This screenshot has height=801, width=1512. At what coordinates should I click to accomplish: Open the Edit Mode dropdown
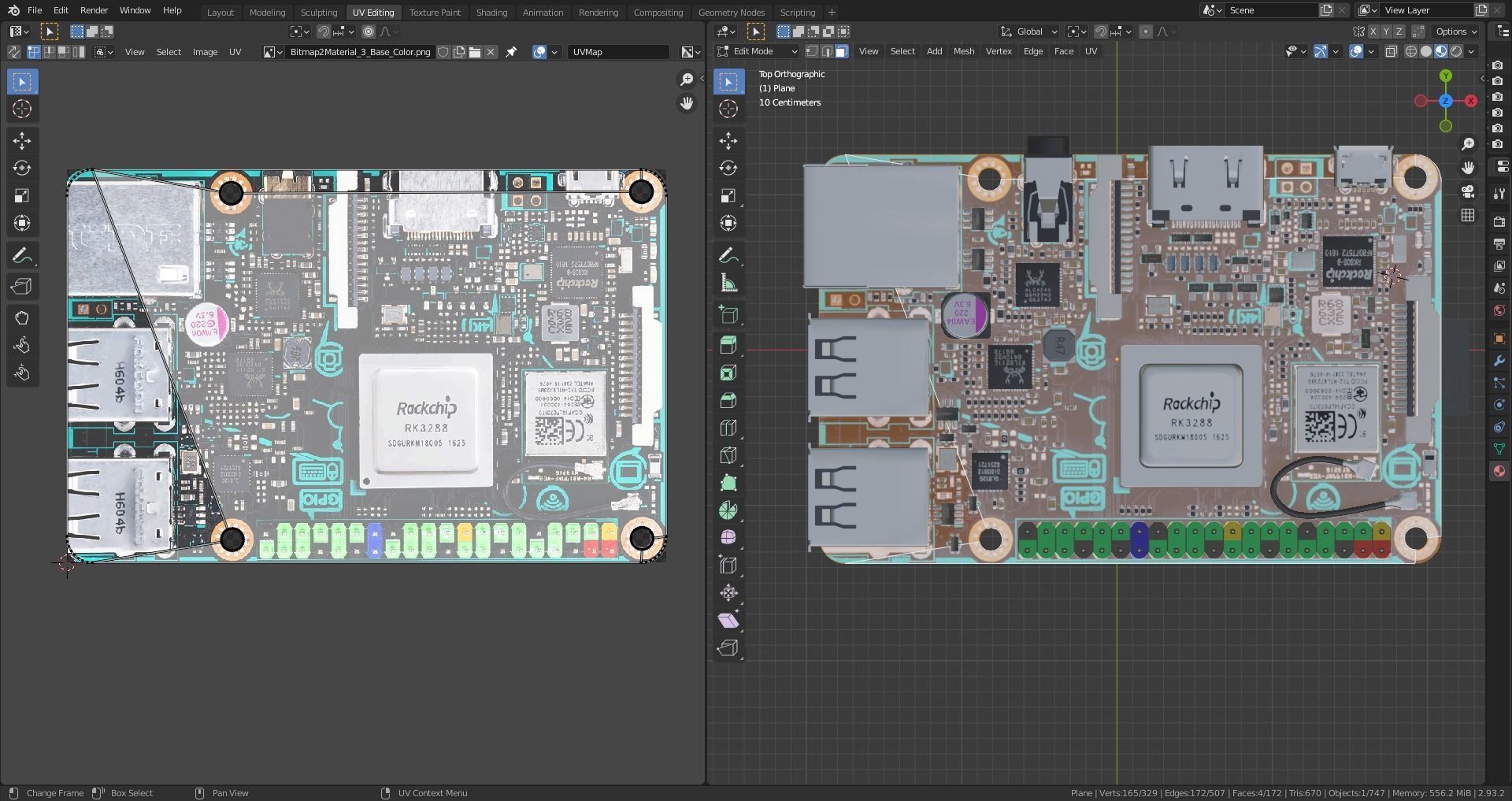757,51
